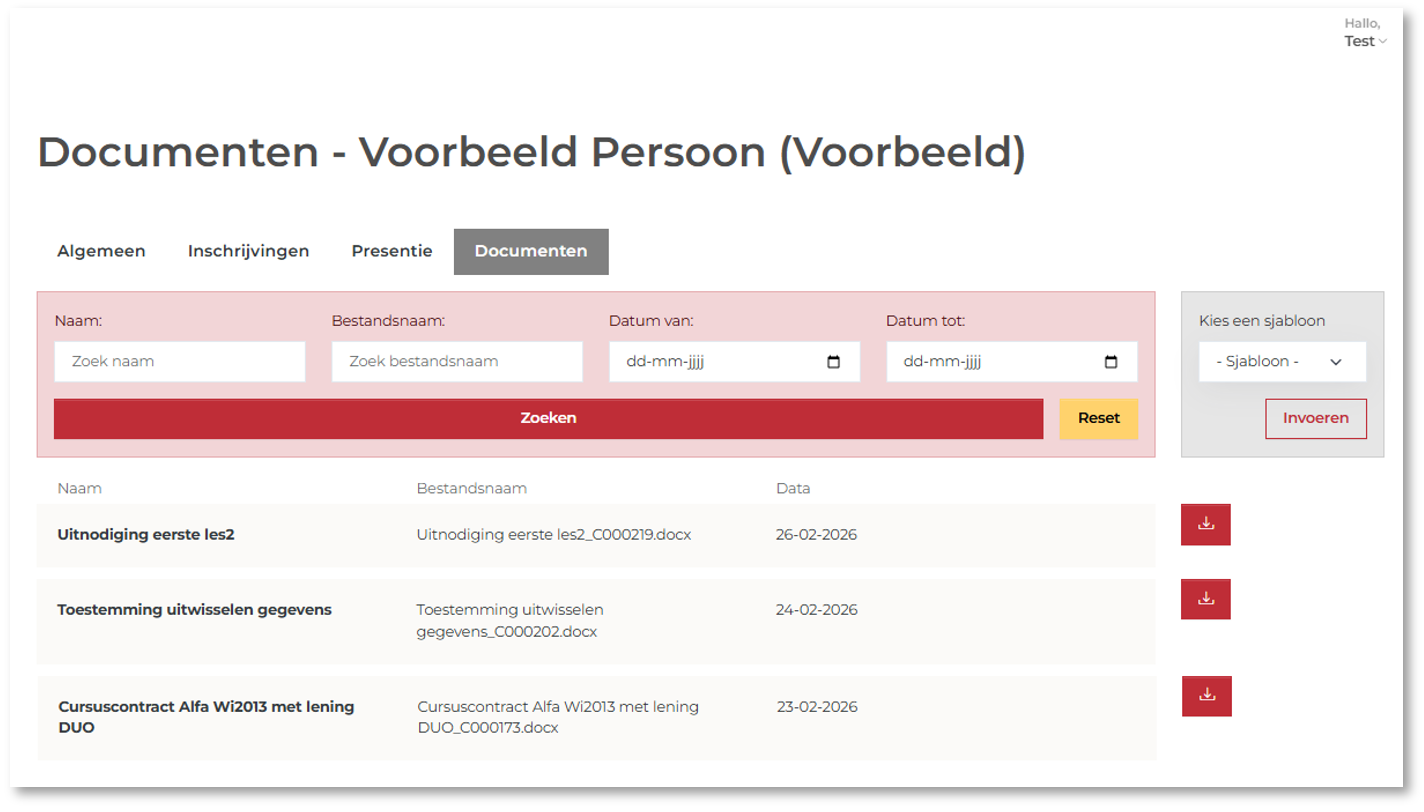Select the Documenten tab
This screenshot has height=812, width=1424.
(530, 251)
